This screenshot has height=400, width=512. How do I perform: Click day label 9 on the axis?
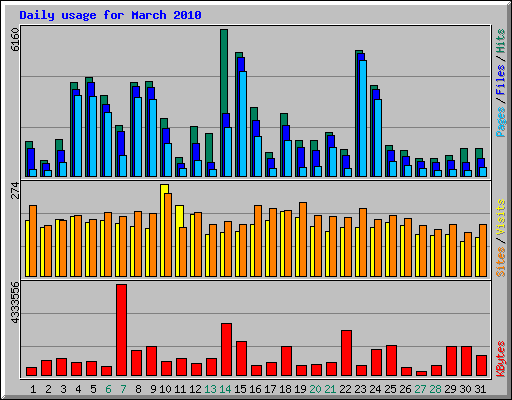tap(153, 389)
